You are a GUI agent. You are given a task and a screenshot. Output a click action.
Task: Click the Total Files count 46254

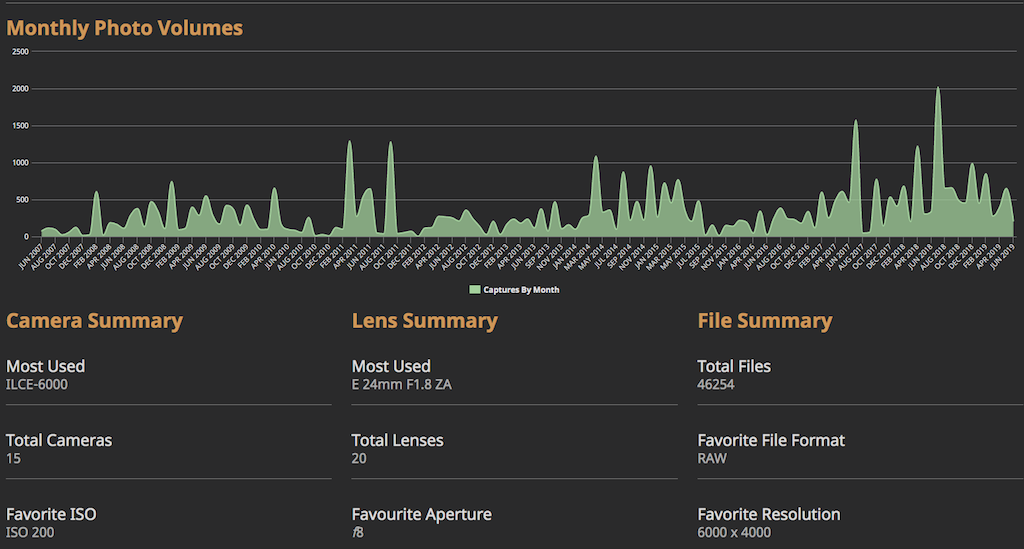716,384
